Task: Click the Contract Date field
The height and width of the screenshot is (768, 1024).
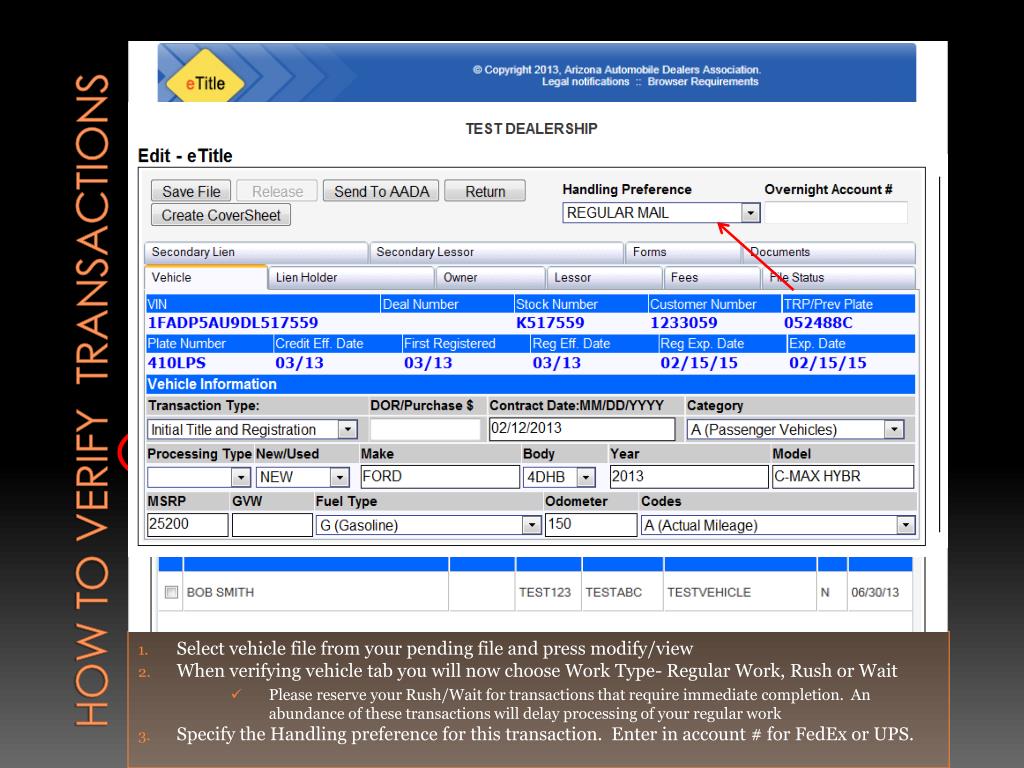Action: pyautogui.click(x=582, y=429)
